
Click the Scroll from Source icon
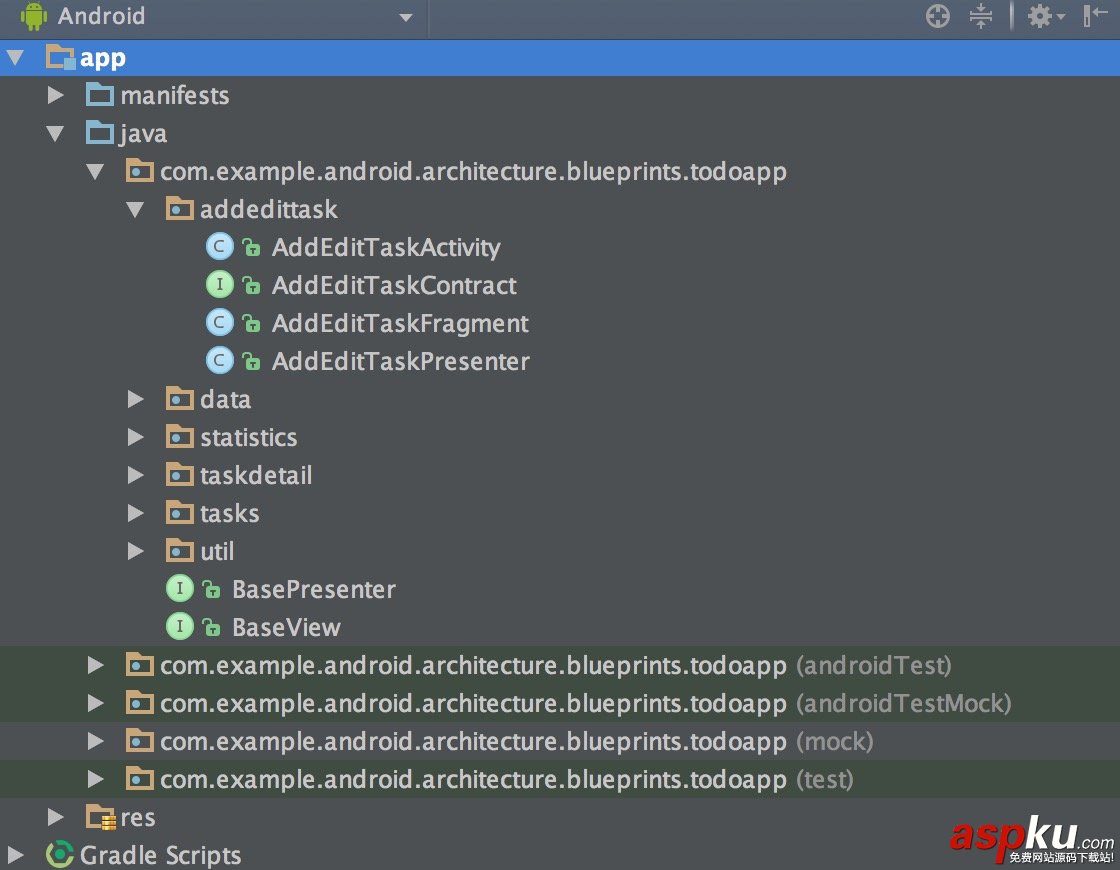pyautogui.click(x=937, y=16)
